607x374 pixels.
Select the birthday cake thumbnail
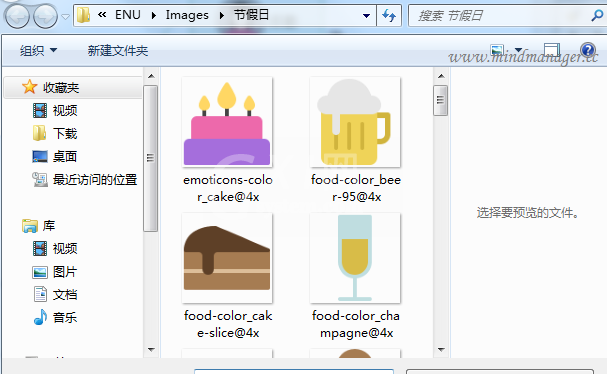pyautogui.click(x=227, y=122)
